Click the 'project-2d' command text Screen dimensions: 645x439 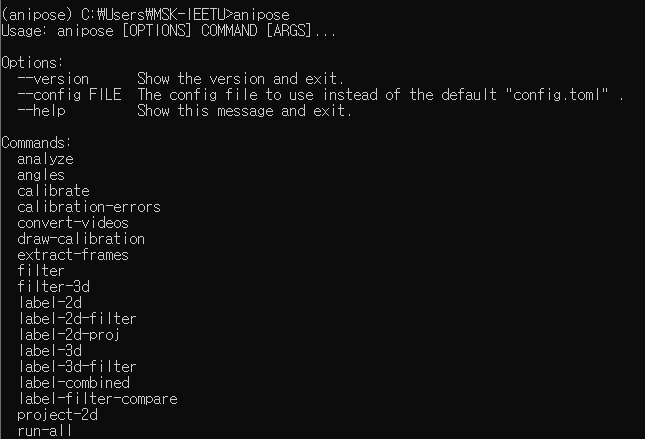pos(57,415)
